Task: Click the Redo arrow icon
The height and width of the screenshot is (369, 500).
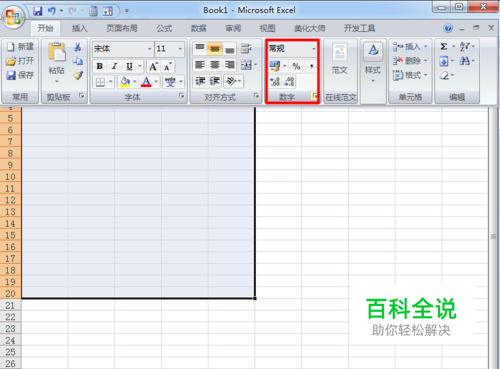Action: click(x=72, y=11)
